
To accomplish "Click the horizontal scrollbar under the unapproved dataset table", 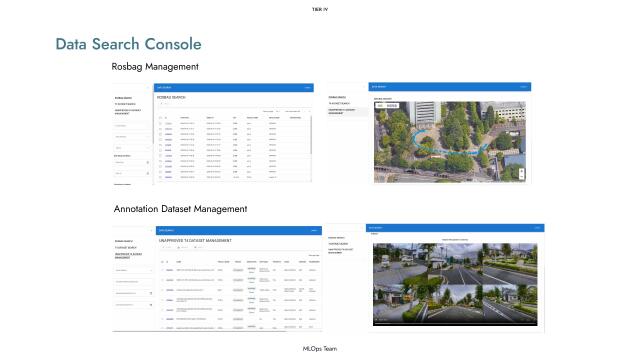I will [199, 331].
